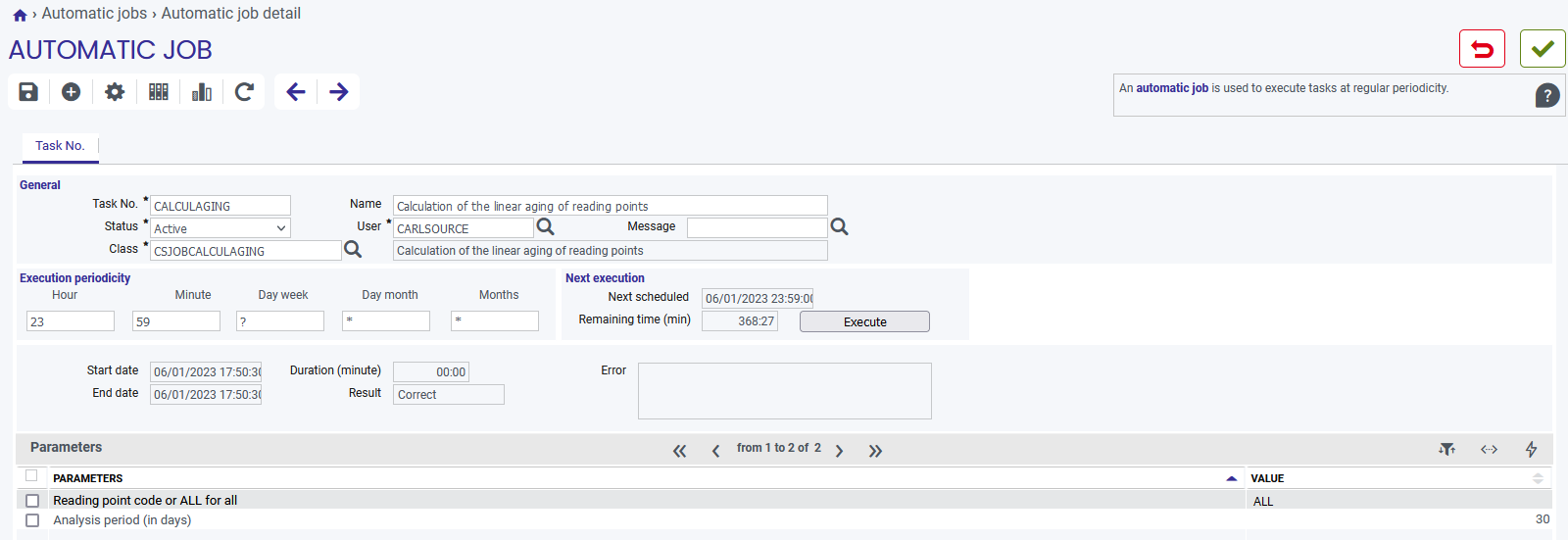Click the Minute field
This screenshot has width=1568, height=540.
tap(176, 321)
